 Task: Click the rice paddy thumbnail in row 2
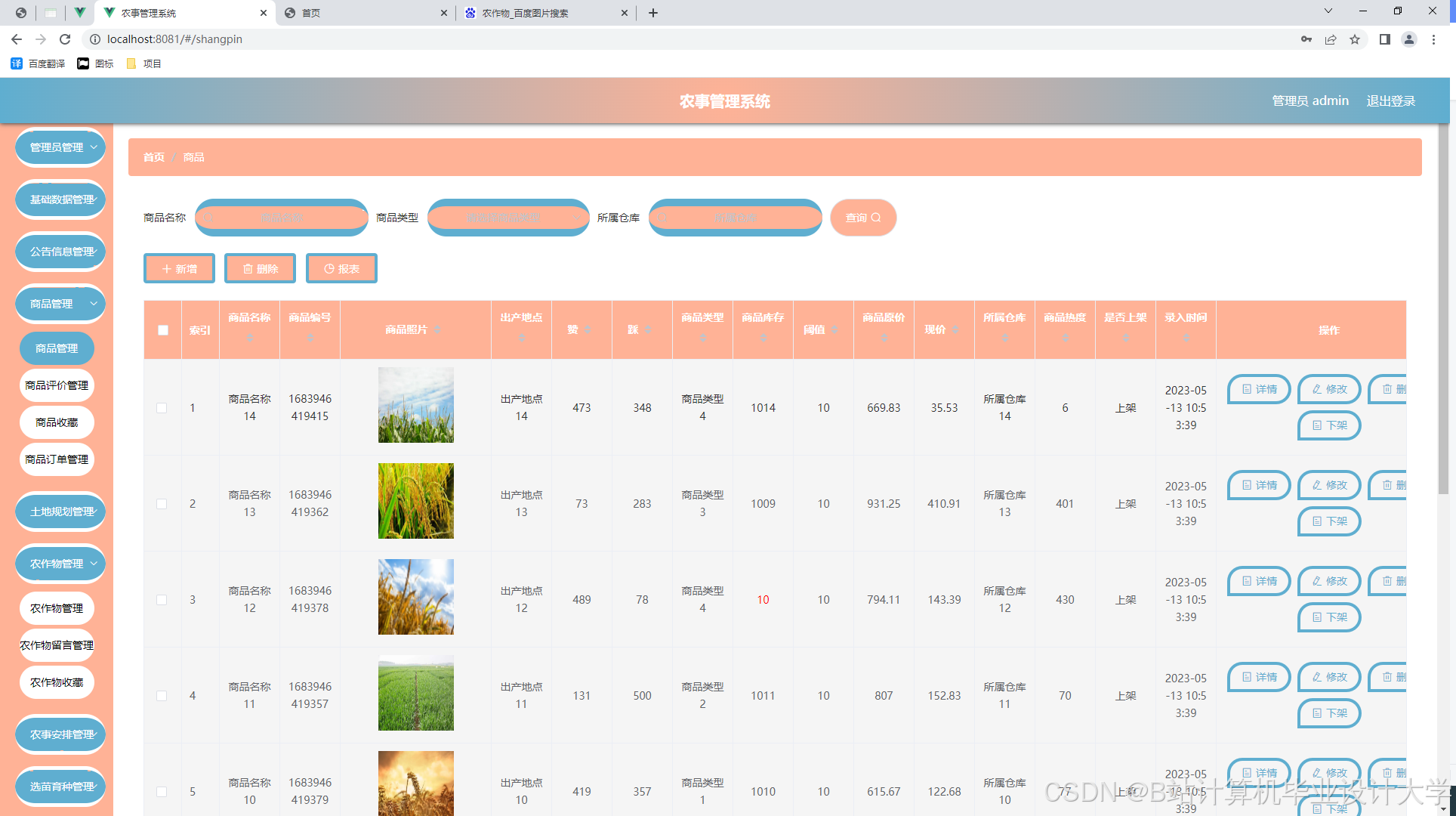[415, 501]
